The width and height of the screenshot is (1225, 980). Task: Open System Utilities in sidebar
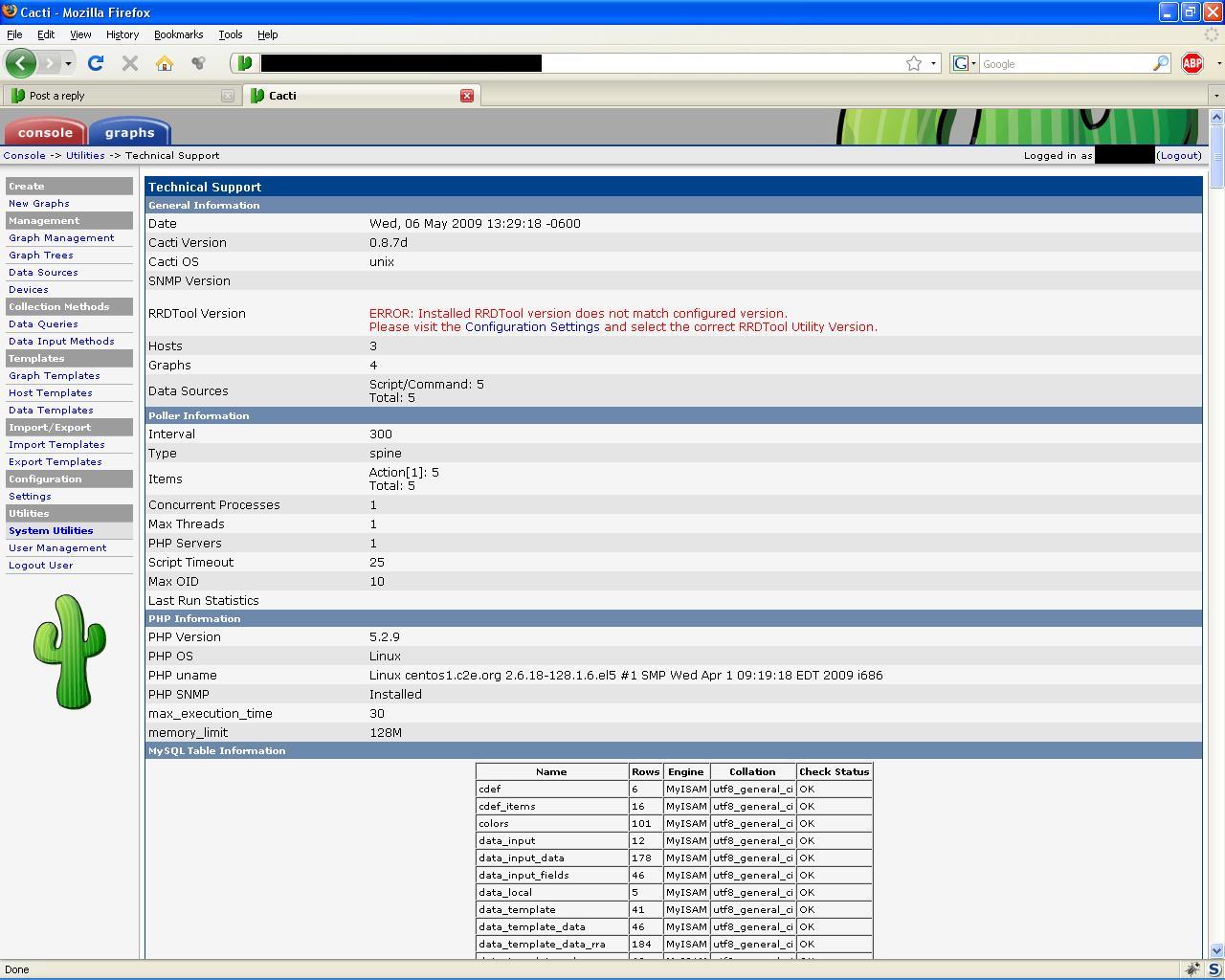click(51, 530)
